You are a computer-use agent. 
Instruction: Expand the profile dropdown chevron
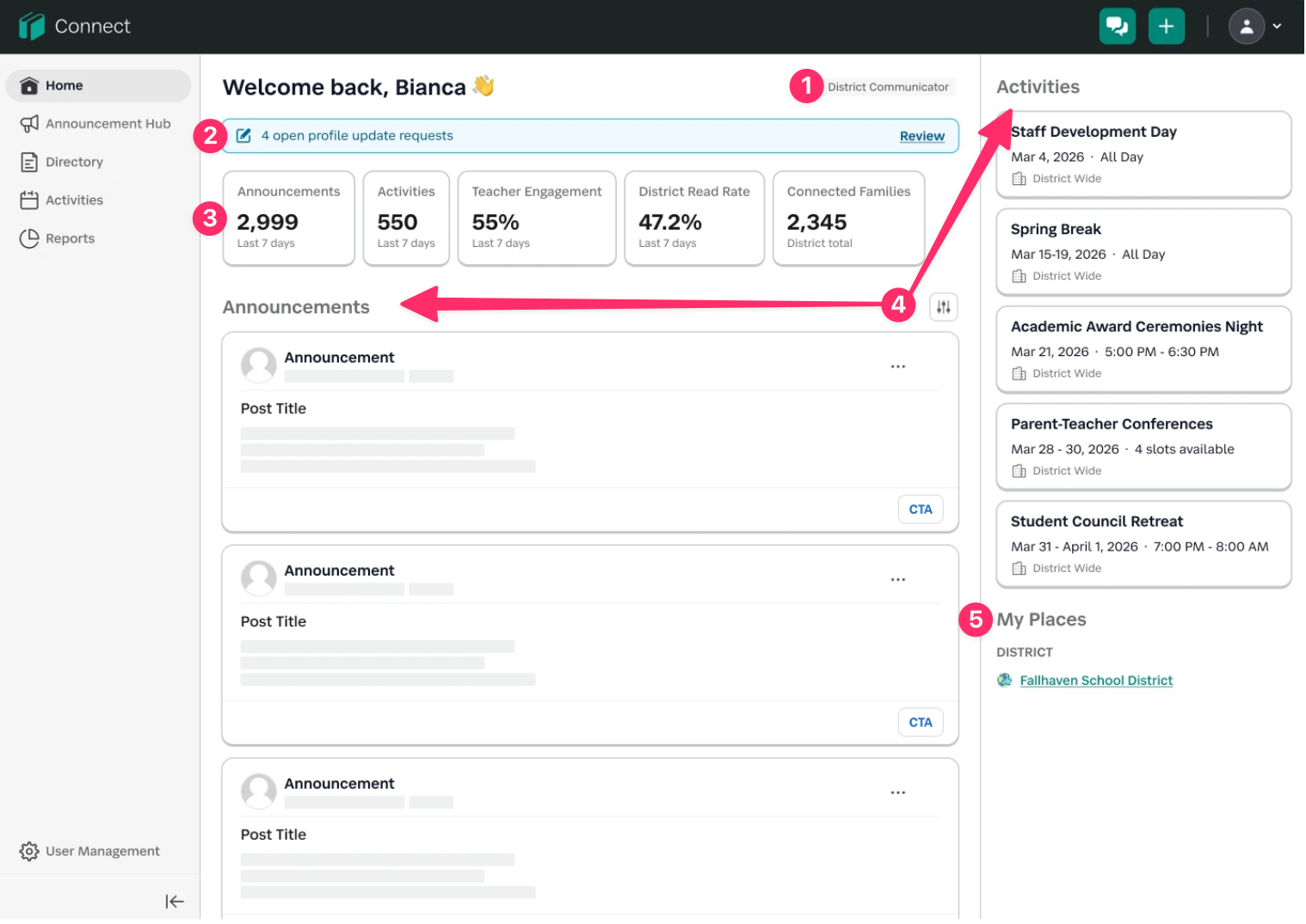pos(1278,27)
